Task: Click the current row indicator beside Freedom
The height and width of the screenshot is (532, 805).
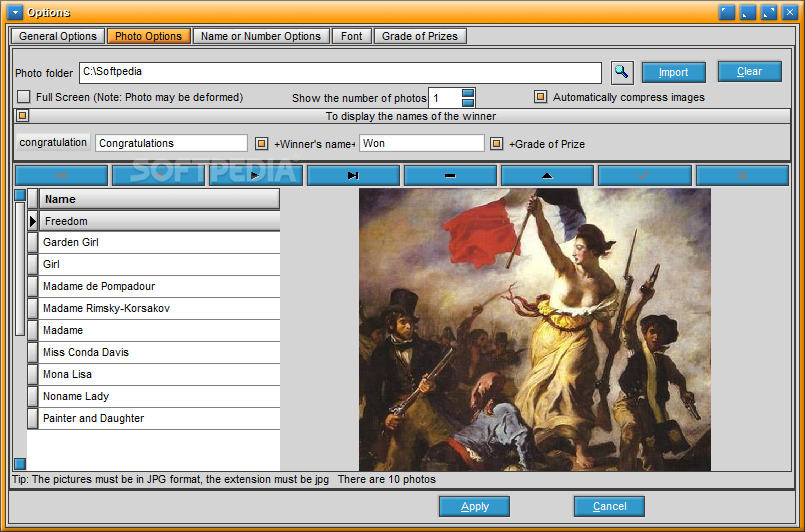Action: coord(33,221)
